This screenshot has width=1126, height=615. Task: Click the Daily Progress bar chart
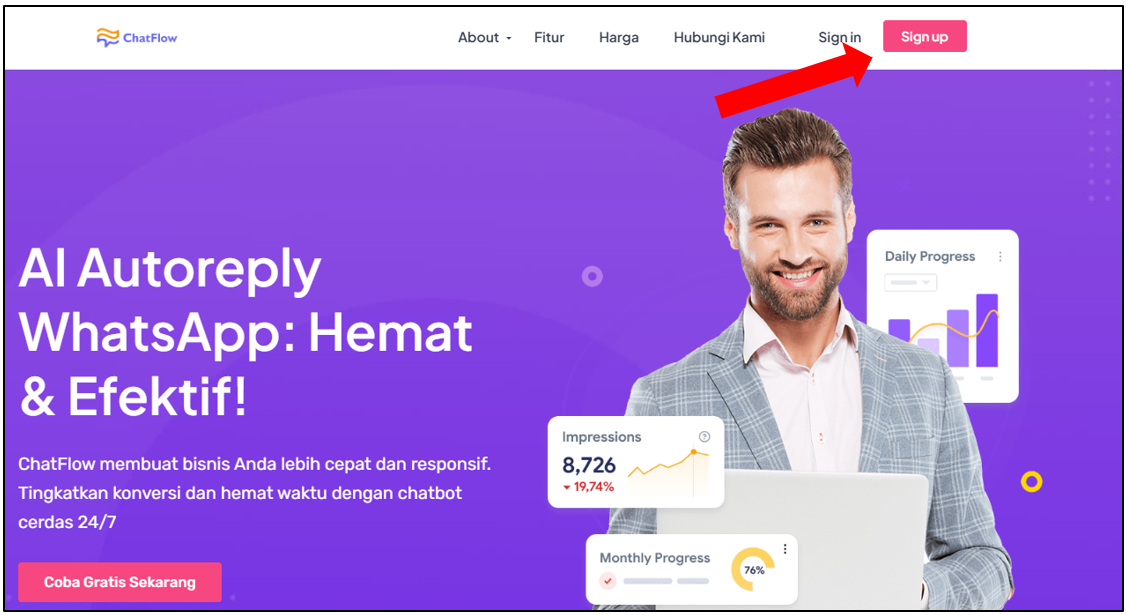pos(943,330)
